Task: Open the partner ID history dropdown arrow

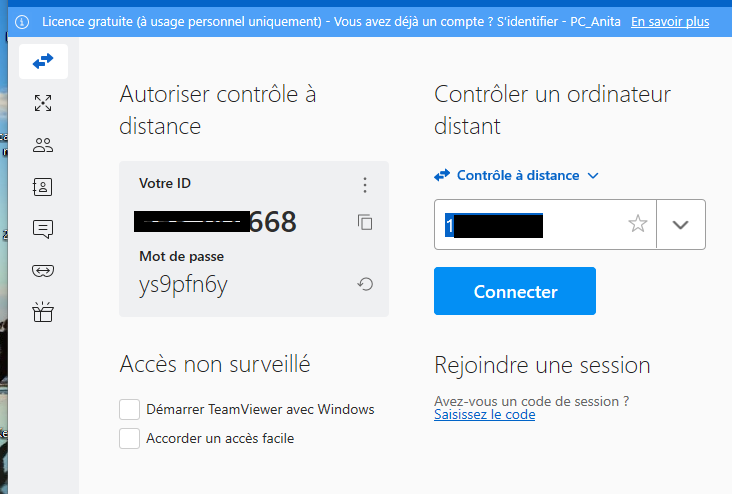Action: (x=681, y=224)
